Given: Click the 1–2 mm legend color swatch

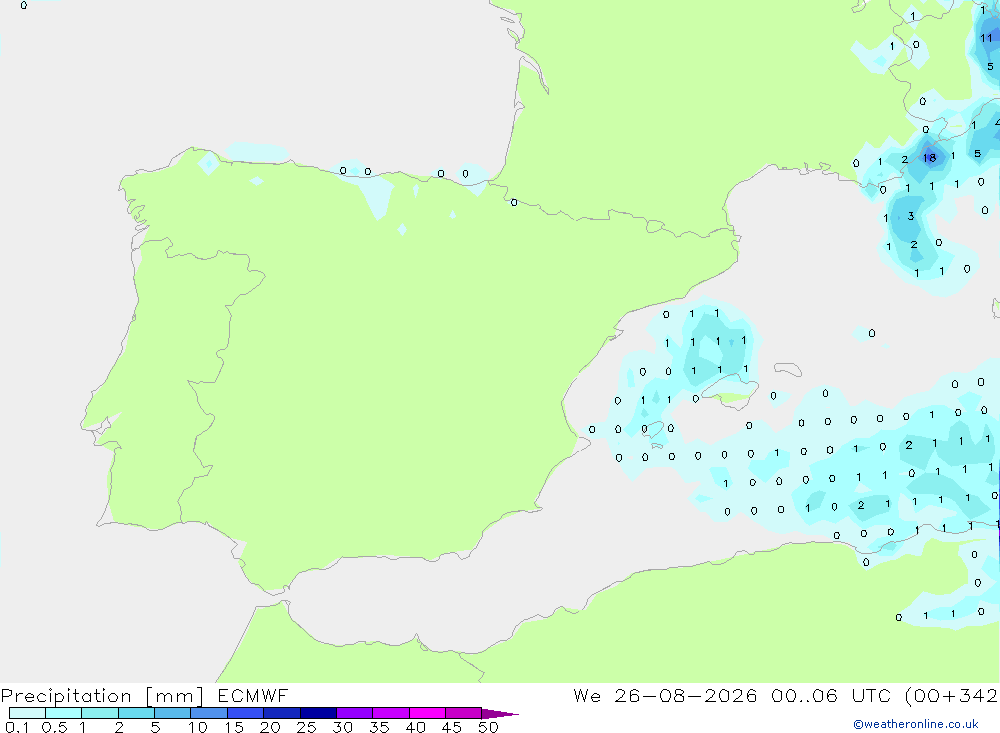Looking at the screenshot, I should pos(99,713).
